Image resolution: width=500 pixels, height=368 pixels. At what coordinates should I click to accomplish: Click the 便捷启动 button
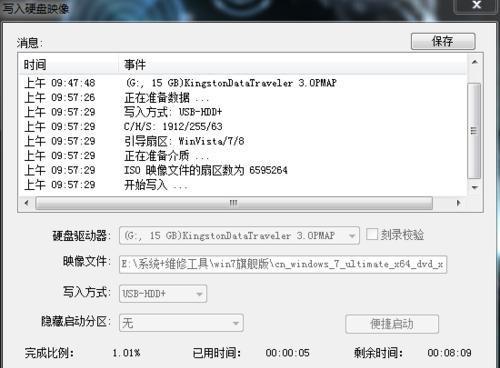392,324
